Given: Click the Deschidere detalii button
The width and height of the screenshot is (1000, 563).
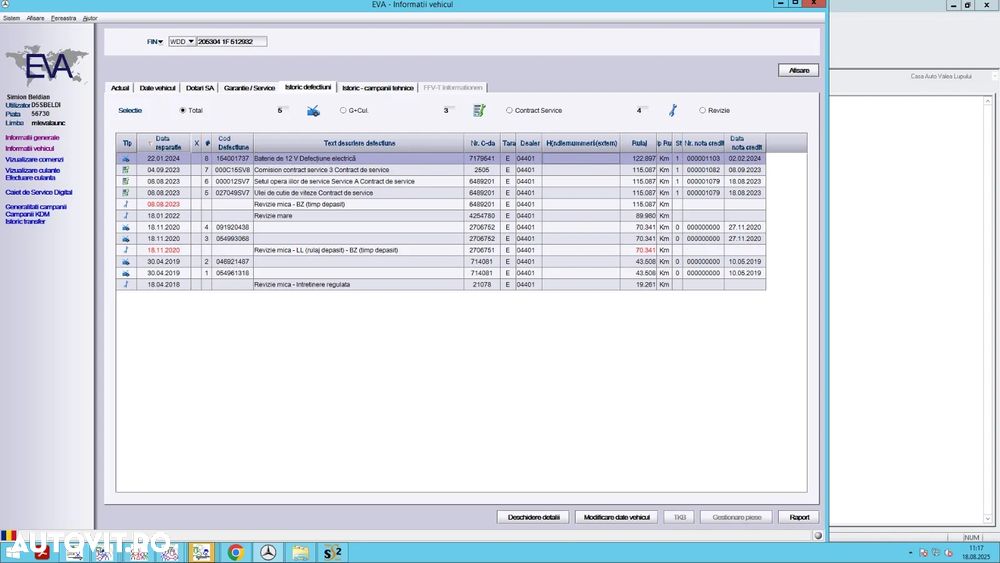Looking at the screenshot, I should (533, 517).
